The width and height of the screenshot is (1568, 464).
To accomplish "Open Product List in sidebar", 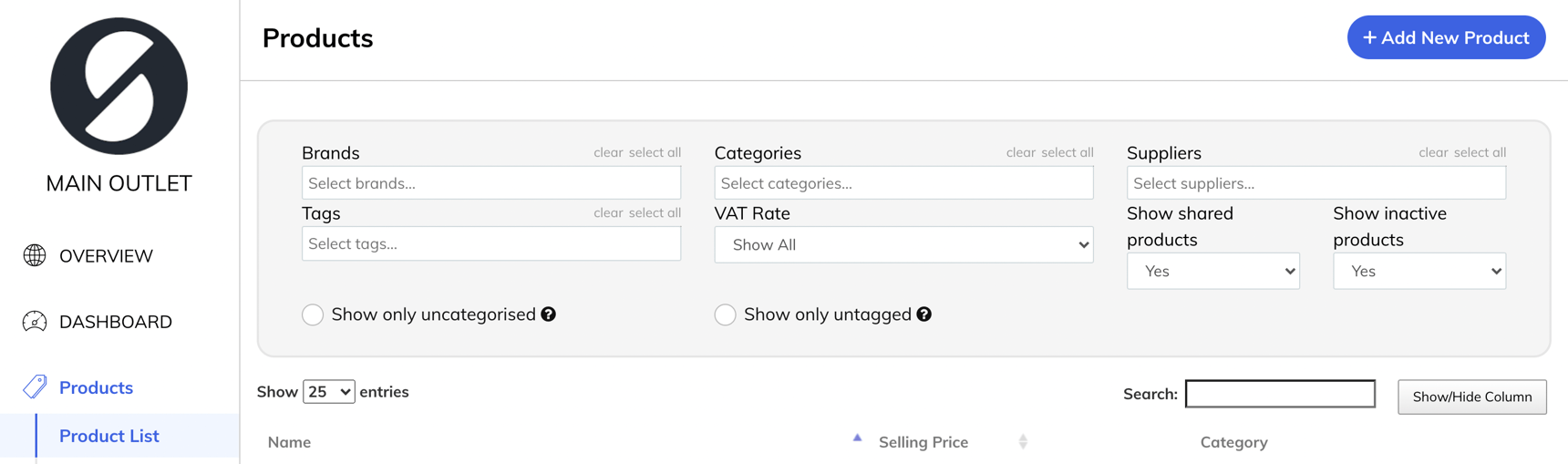I will point(109,436).
